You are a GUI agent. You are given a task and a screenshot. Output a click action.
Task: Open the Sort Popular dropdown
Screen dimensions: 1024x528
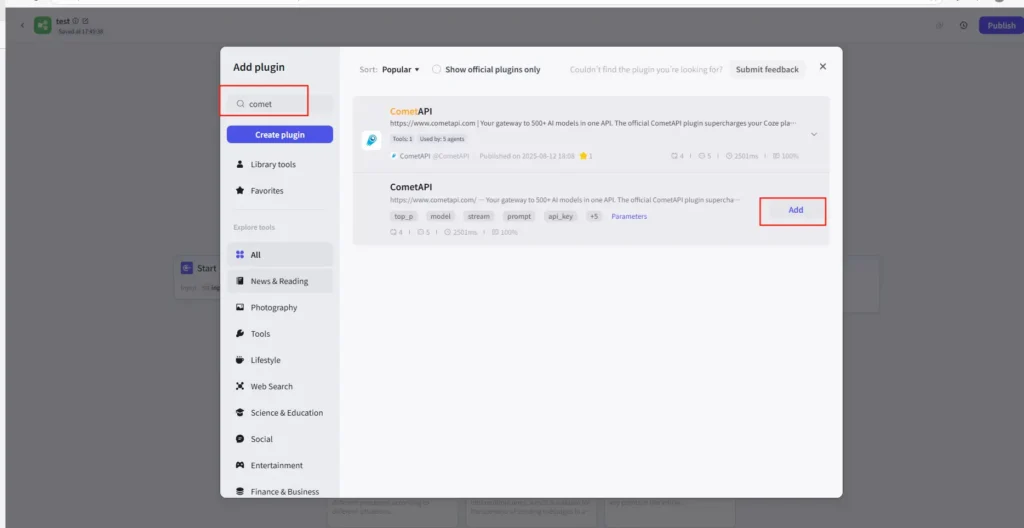pyautogui.click(x=400, y=69)
